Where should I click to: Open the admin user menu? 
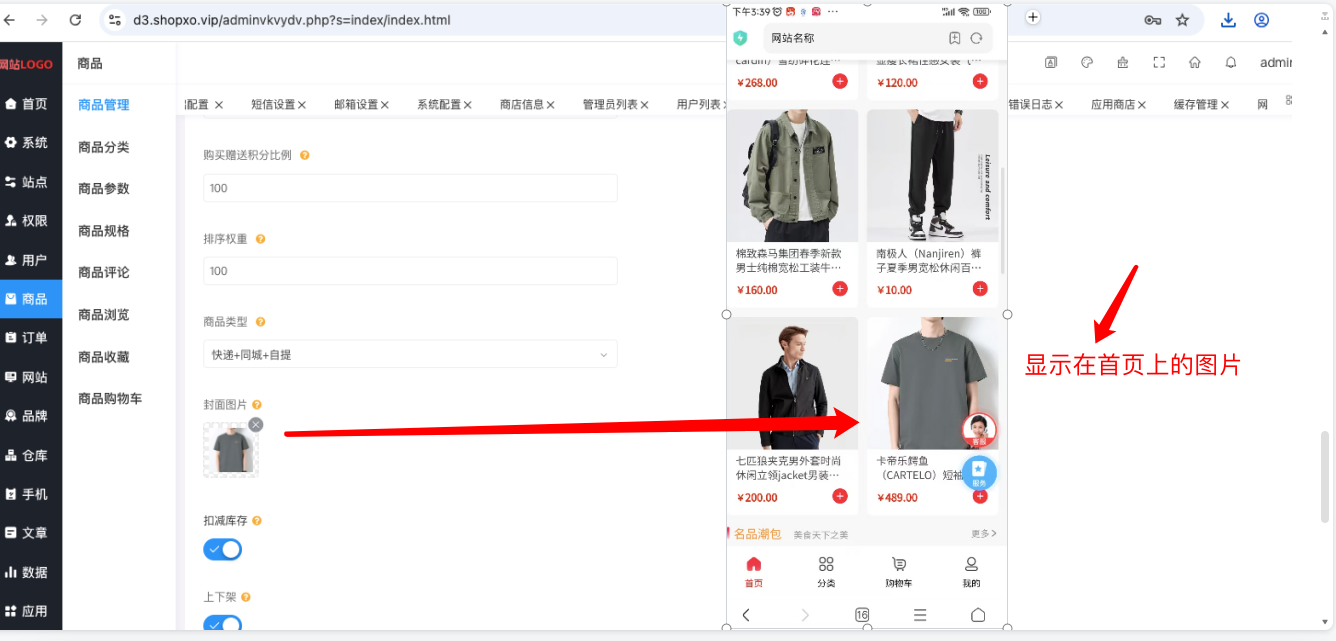pyautogui.click(x=1276, y=62)
